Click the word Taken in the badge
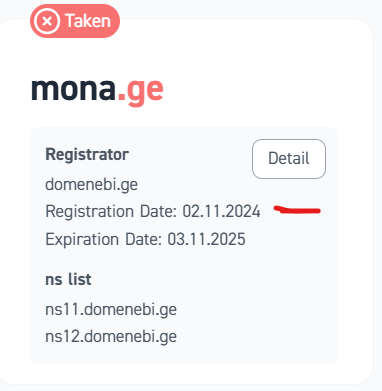 [x=88, y=21]
